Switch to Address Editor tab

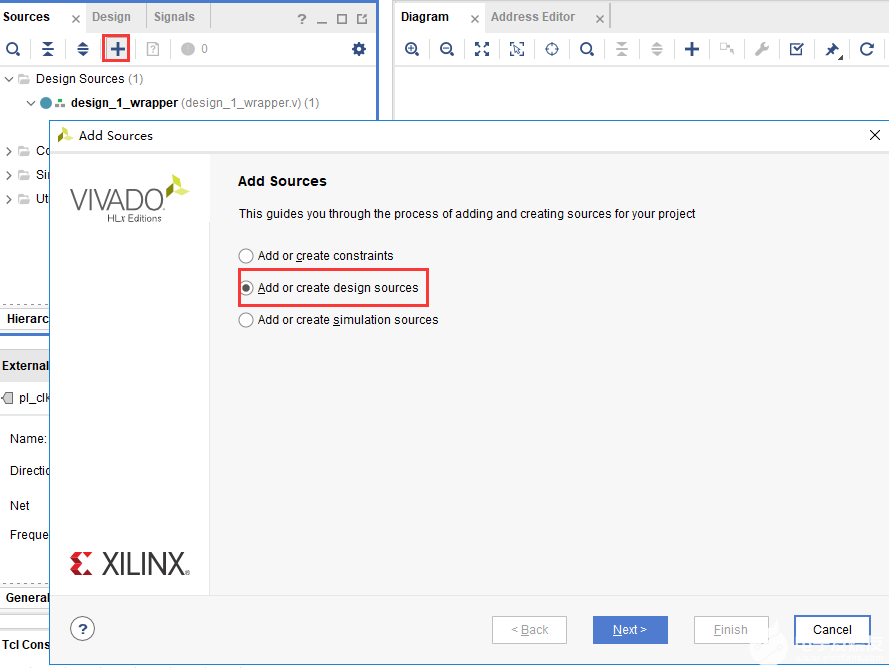532,17
